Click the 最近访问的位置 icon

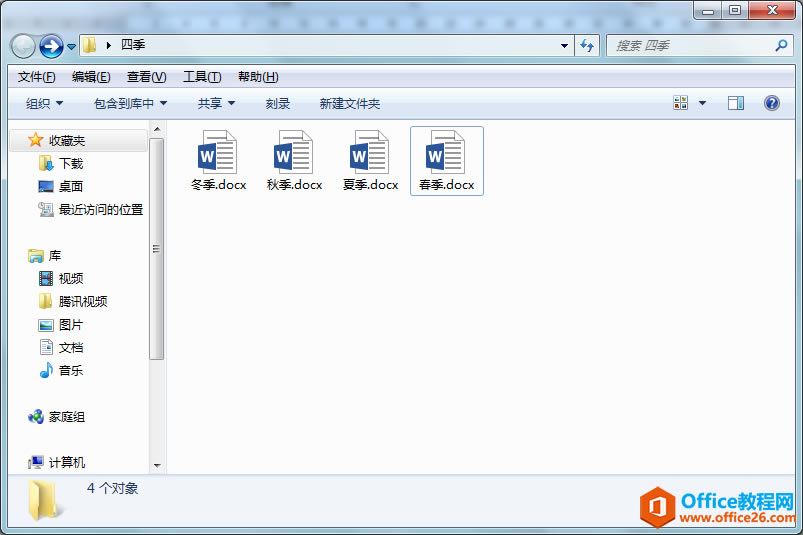pyautogui.click(x=46, y=209)
